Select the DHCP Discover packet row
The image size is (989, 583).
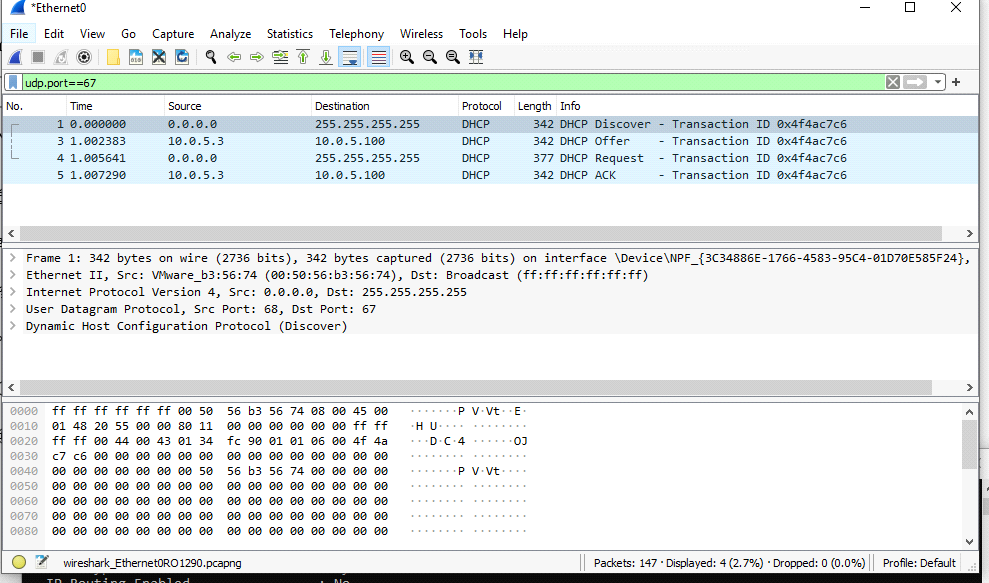(490, 124)
